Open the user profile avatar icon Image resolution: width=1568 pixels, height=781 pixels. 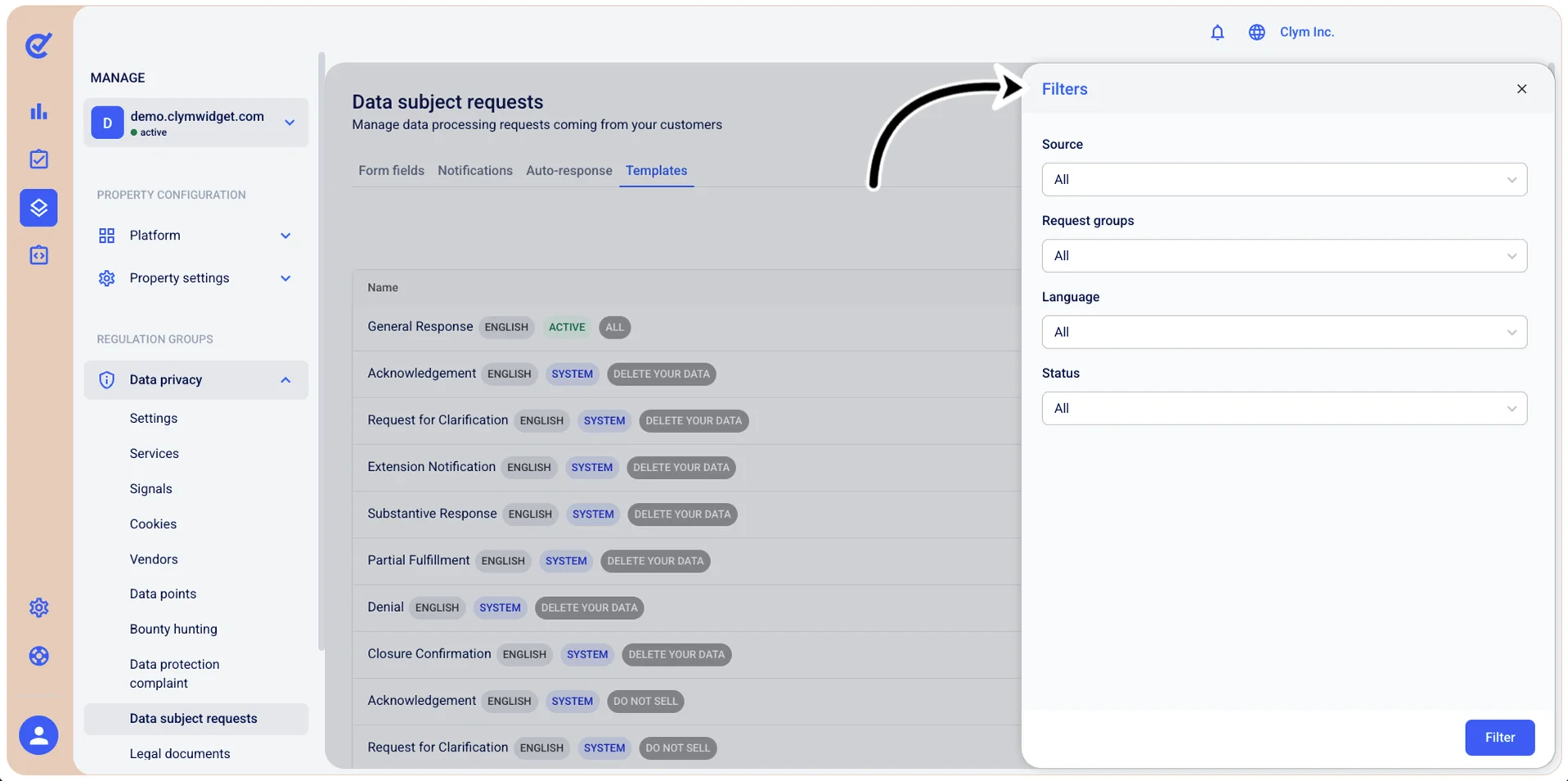pyautogui.click(x=38, y=735)
